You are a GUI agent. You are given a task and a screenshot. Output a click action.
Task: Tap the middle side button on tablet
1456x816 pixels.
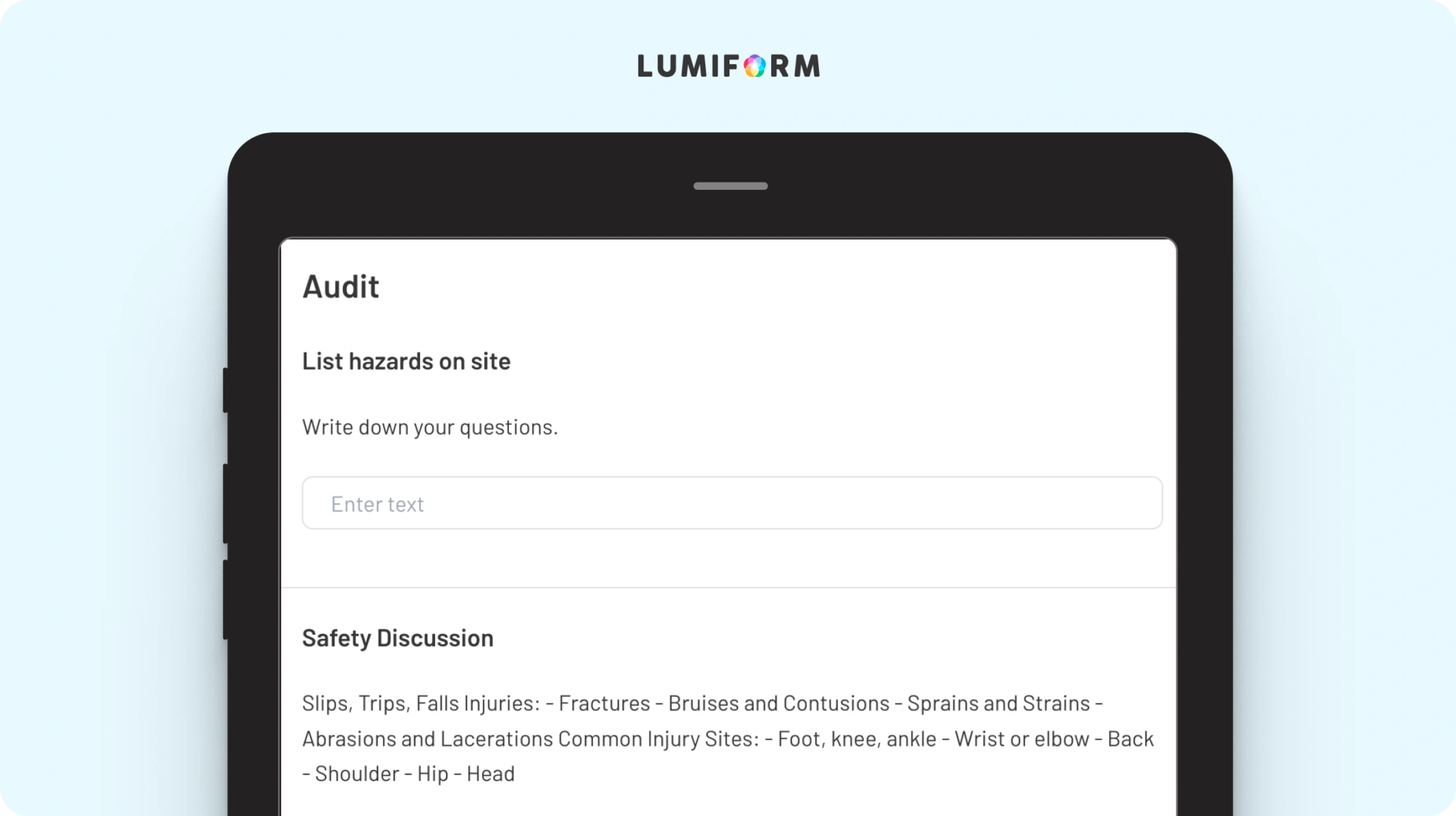click(225, 504)
